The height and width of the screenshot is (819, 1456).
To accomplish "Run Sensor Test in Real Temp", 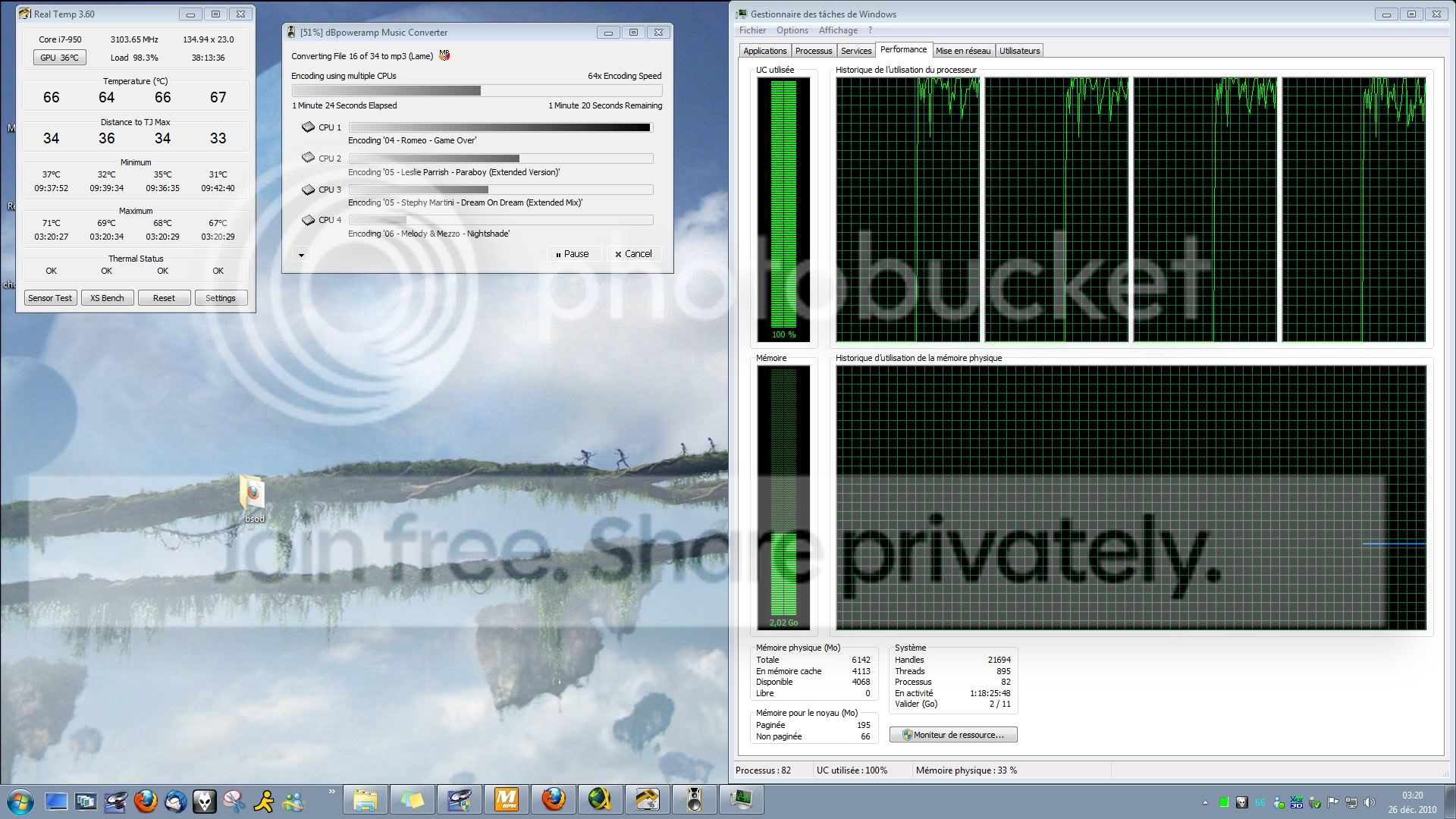I will (50, 298).
